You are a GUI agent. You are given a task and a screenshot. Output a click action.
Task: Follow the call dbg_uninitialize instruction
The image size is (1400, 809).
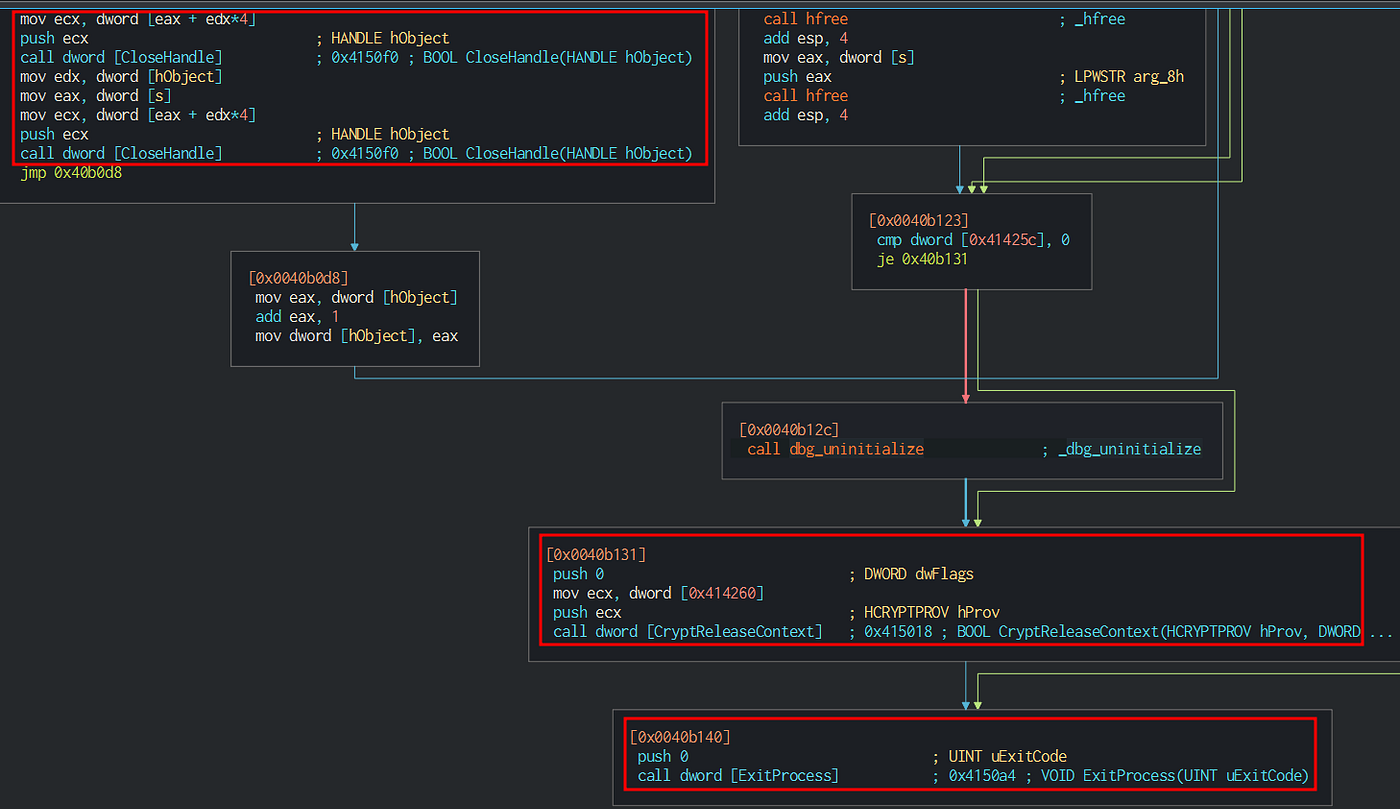(835, 449)
